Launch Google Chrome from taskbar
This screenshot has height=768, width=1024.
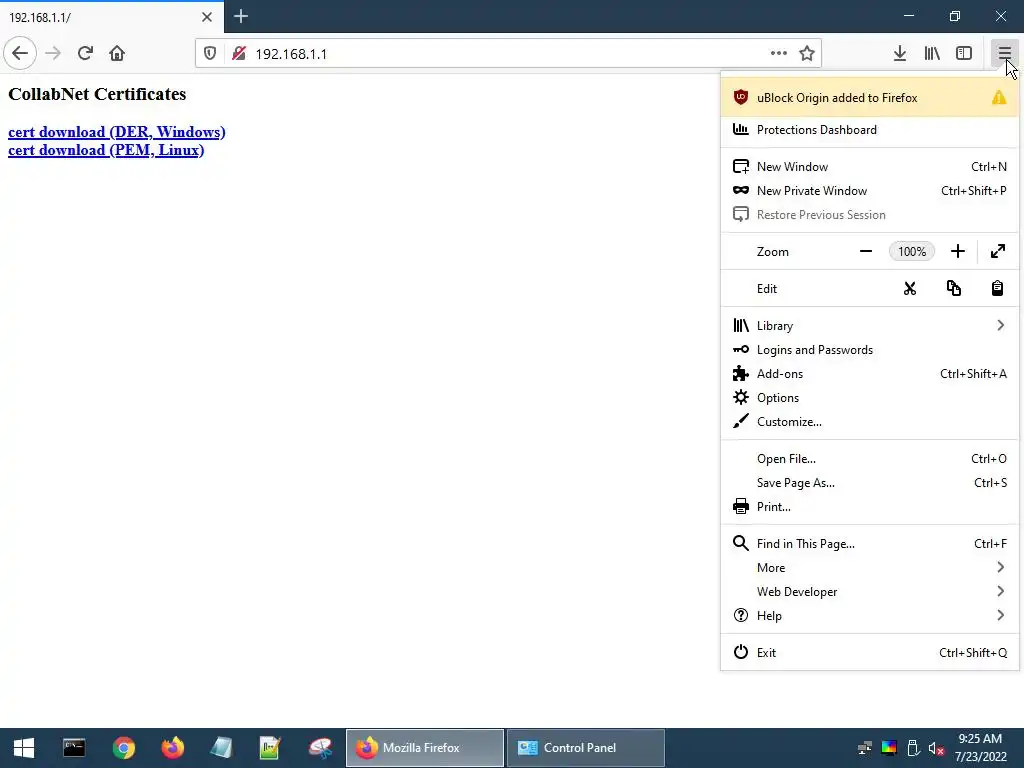tap(123, 748)
